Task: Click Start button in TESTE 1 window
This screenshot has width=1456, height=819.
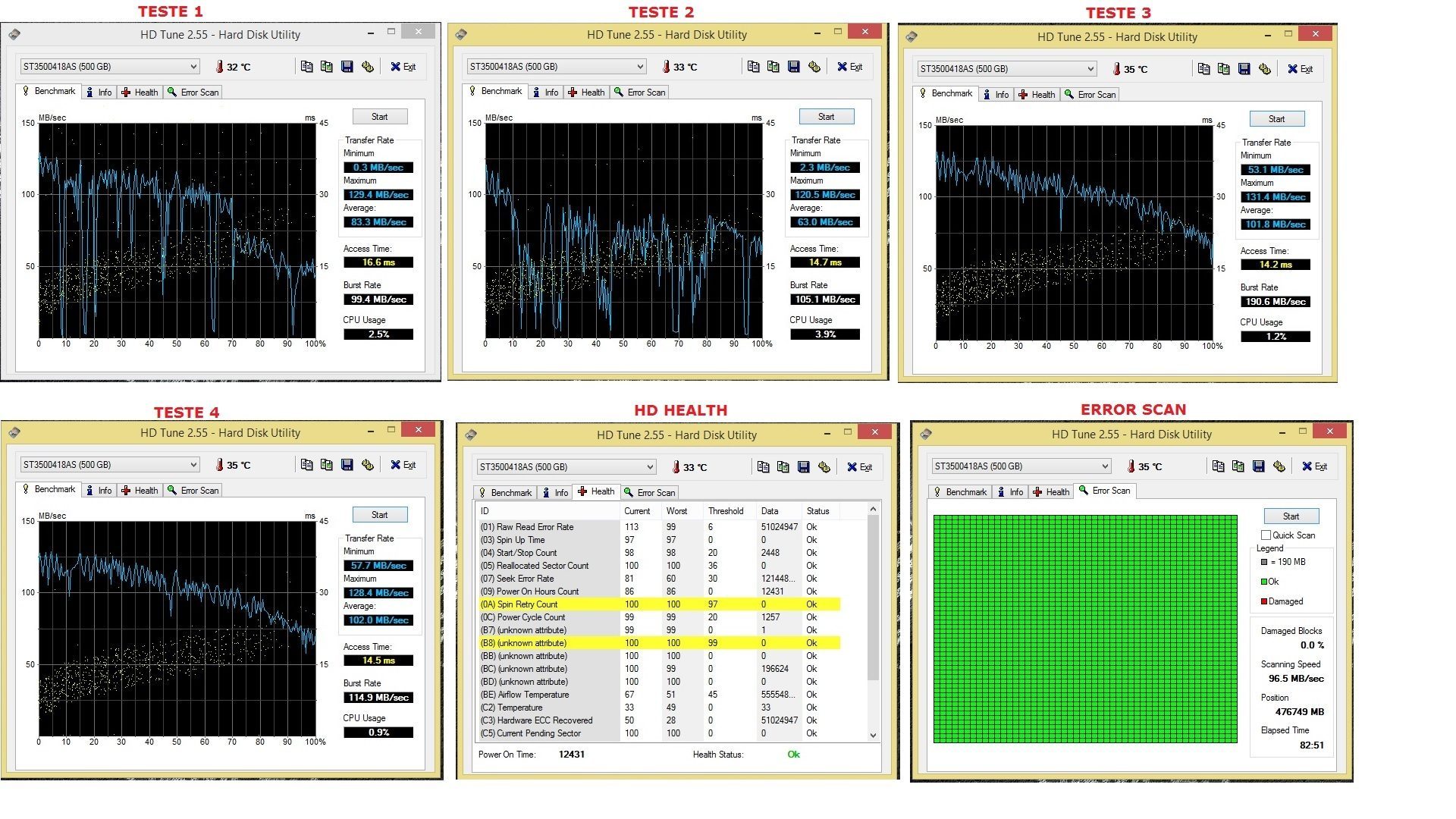Action: [380, 117]
